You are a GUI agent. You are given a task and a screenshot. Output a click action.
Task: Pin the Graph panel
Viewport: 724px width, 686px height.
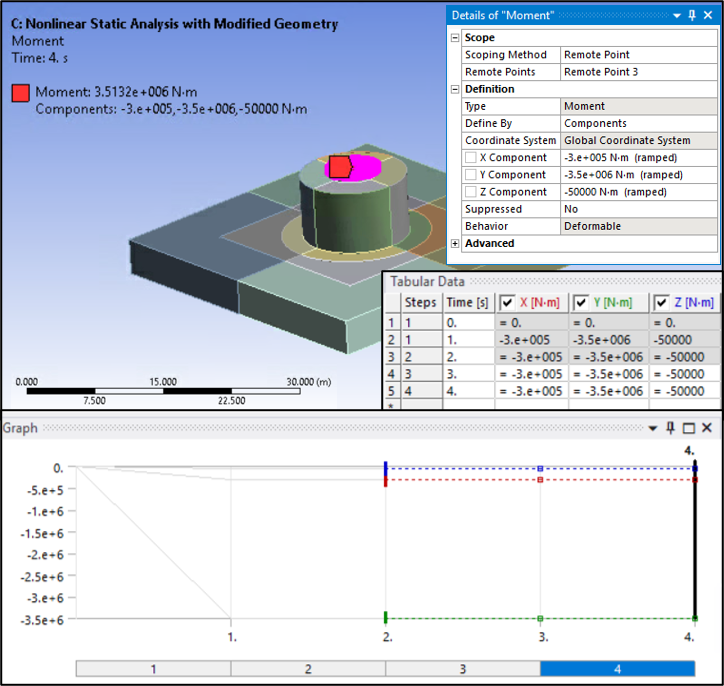coord(671,428)
